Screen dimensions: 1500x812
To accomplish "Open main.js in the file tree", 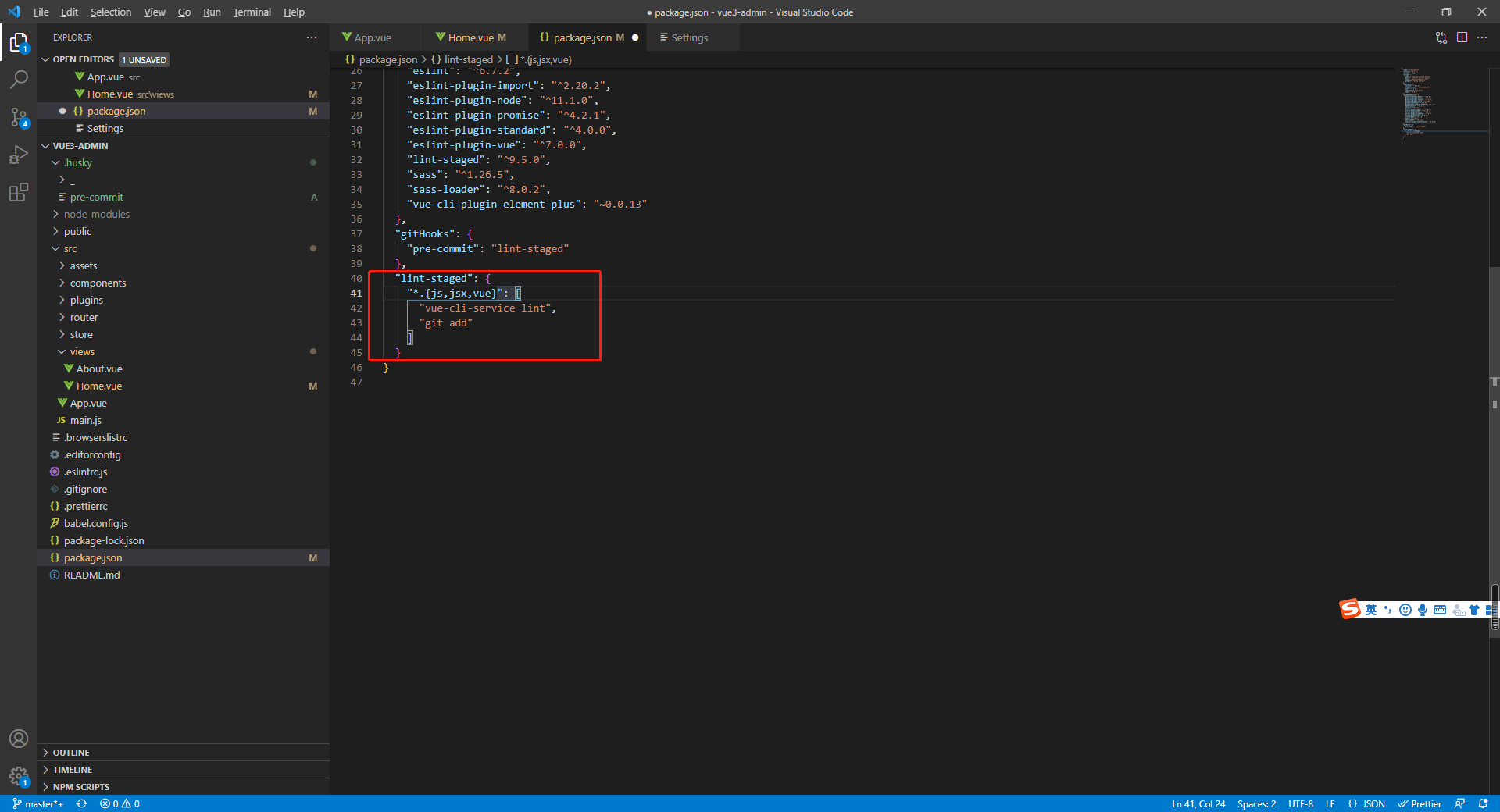I will click(x=86, y=420).
